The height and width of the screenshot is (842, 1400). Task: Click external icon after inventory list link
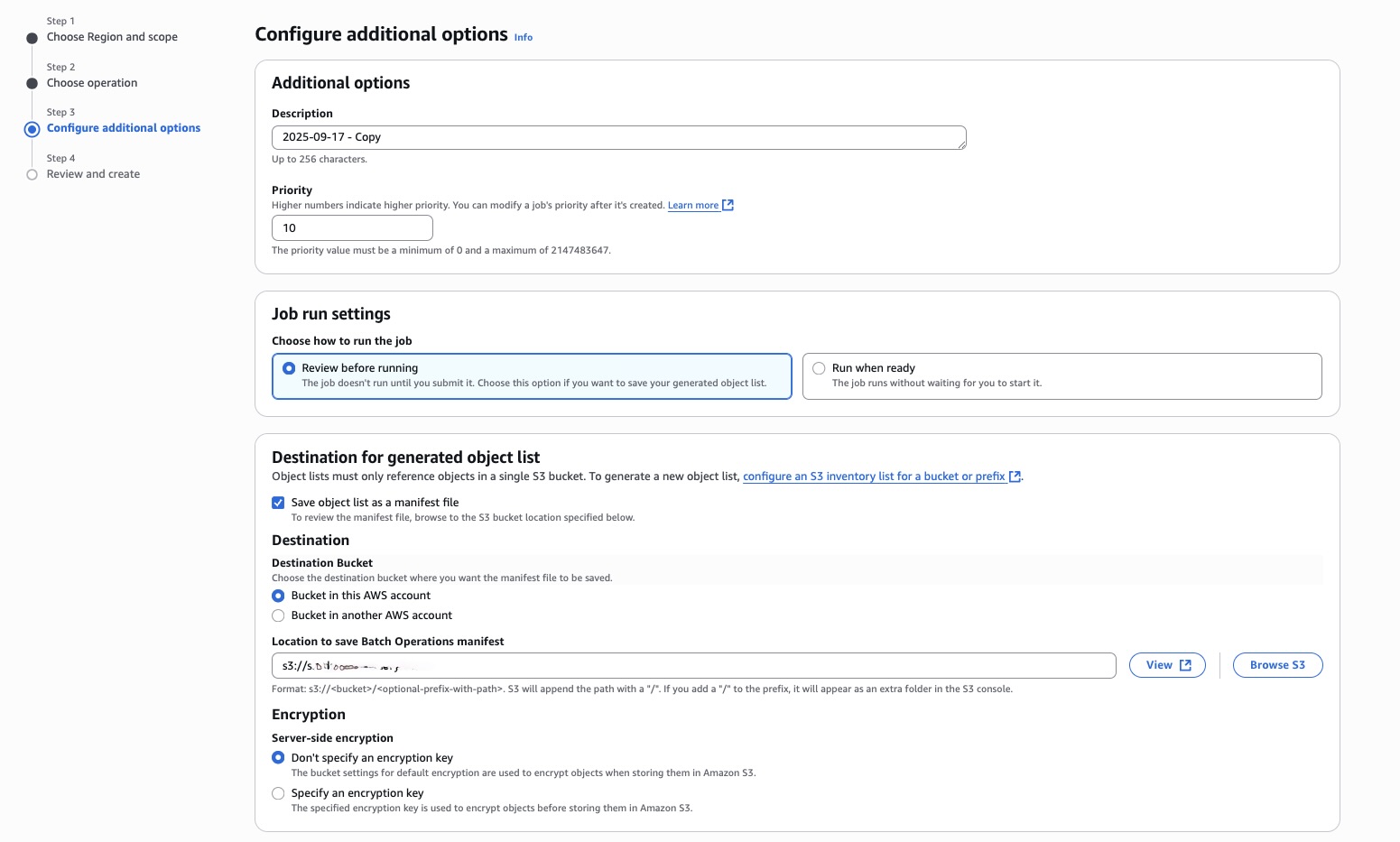[x=1015, y=477]
